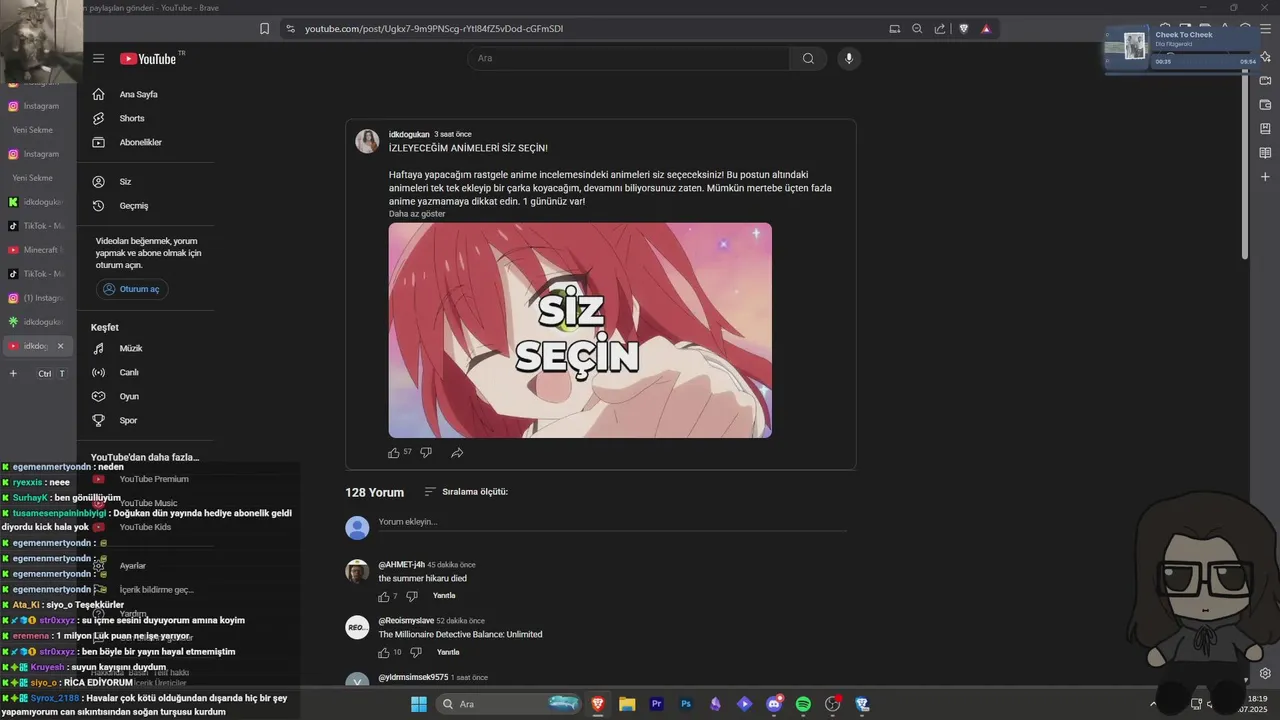The width and height of the screenshot is (1280, 720).
Task: Collapse post text with 'Daha az göster'
Action: [x=417, y=214]
